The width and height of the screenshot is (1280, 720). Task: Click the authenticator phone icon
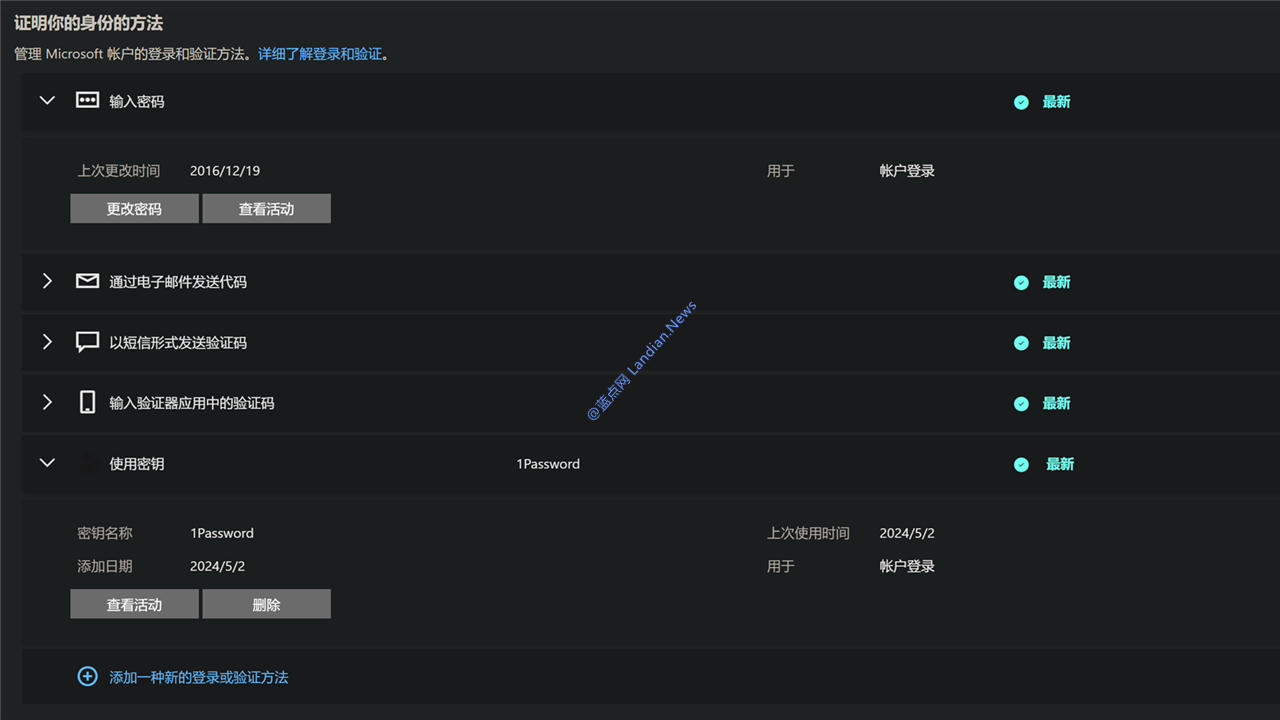pos(88,403)
